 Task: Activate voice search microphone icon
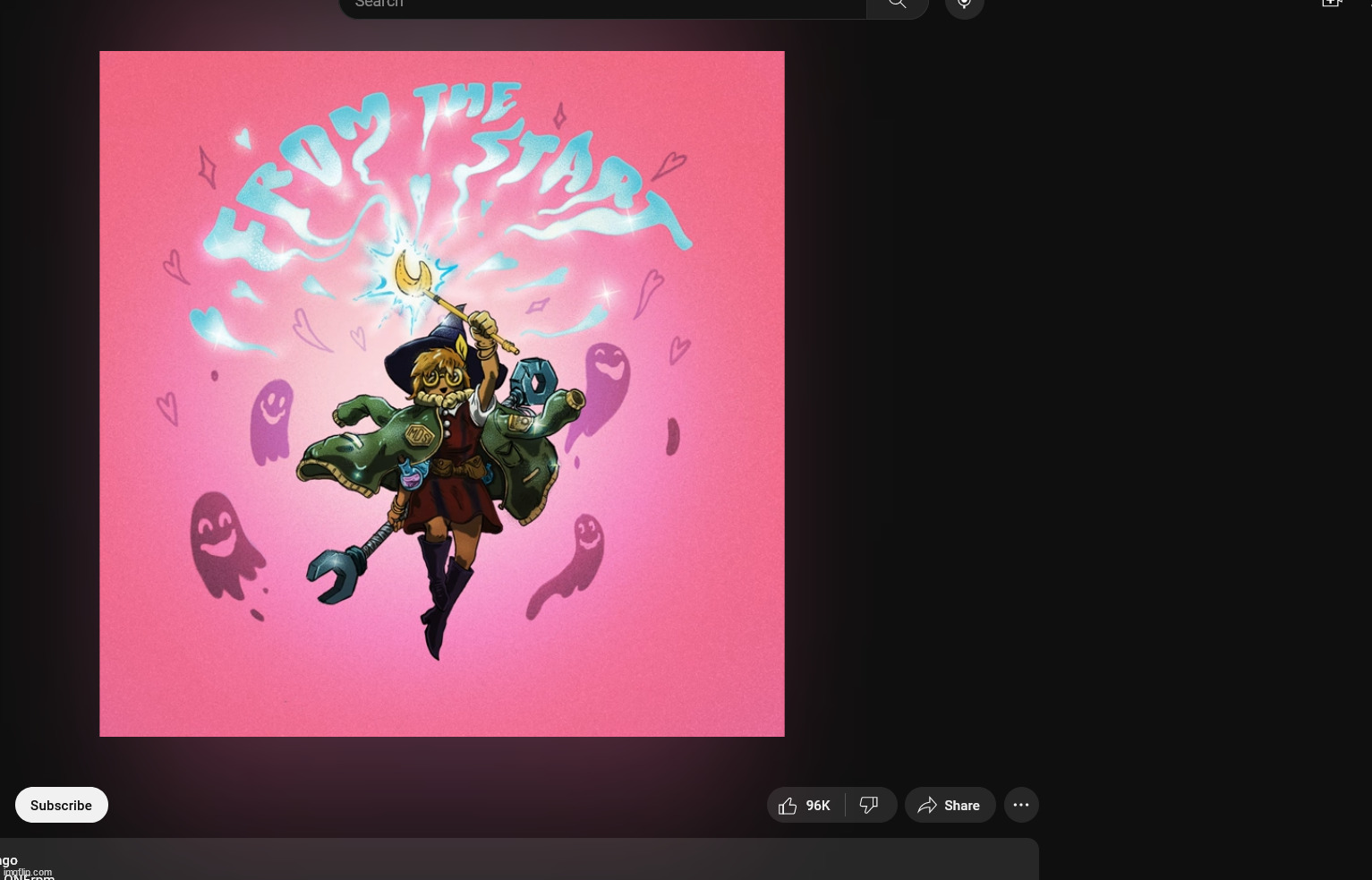coord(965,4)
